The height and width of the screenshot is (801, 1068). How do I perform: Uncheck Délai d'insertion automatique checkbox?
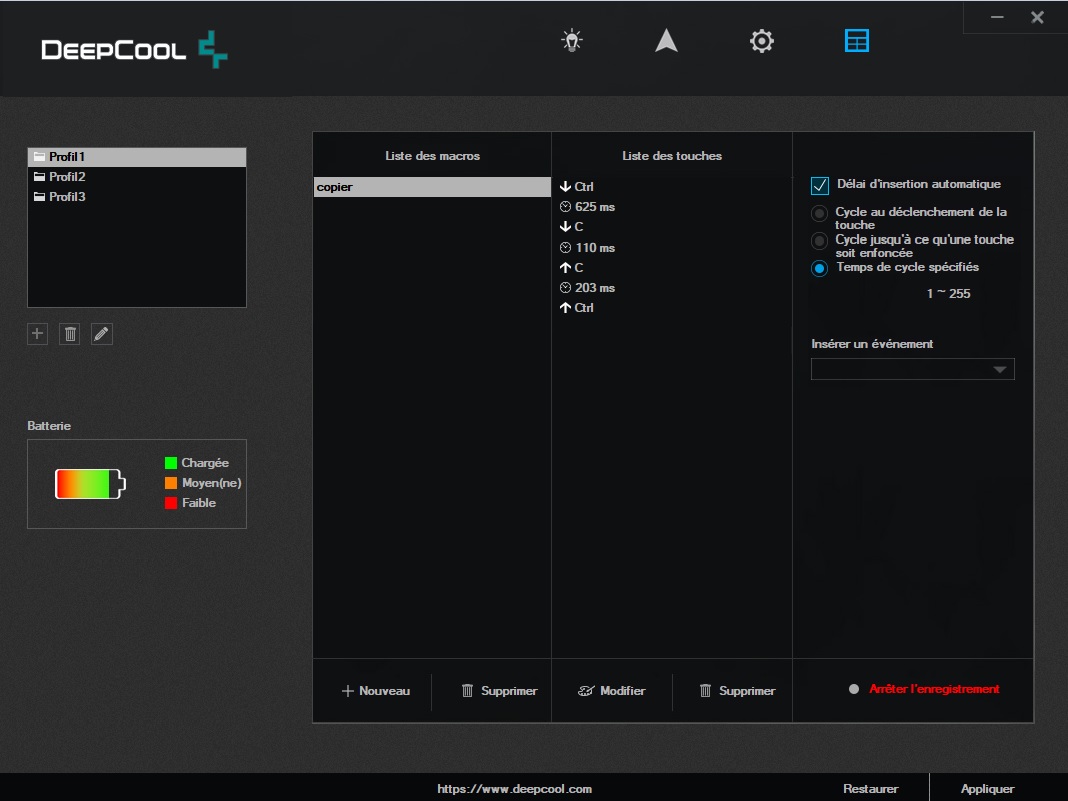point(820,185)
